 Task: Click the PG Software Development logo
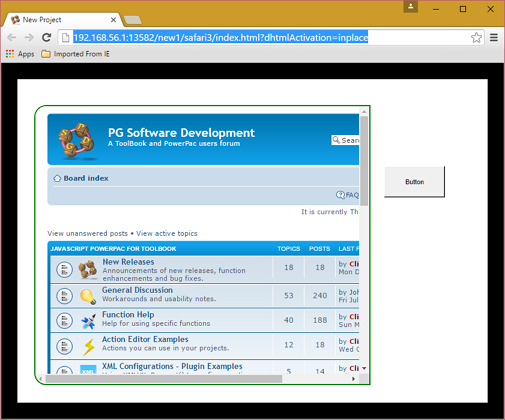click(77, 140)
